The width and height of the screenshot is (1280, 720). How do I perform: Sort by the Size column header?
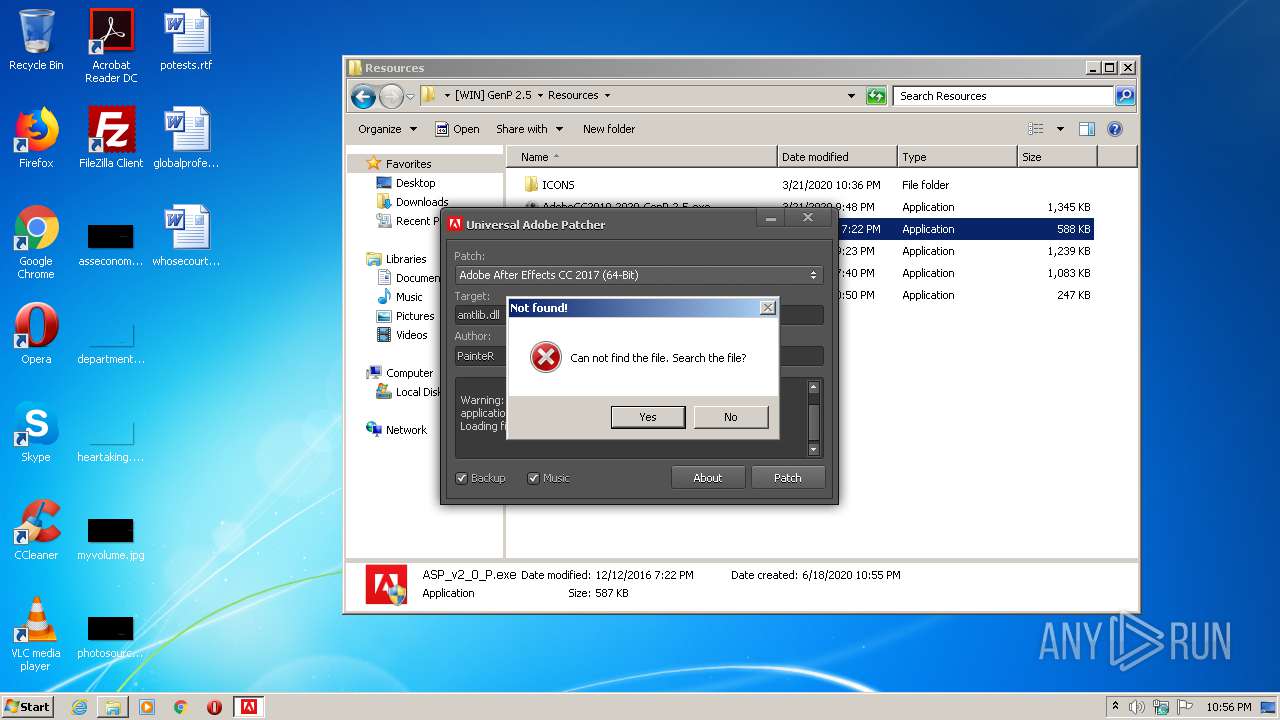point(1057,157)
